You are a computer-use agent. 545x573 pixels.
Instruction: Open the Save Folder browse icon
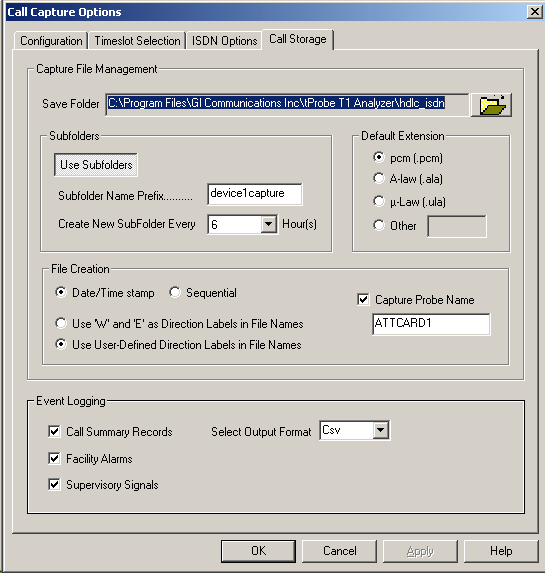(x=492, y=105)
